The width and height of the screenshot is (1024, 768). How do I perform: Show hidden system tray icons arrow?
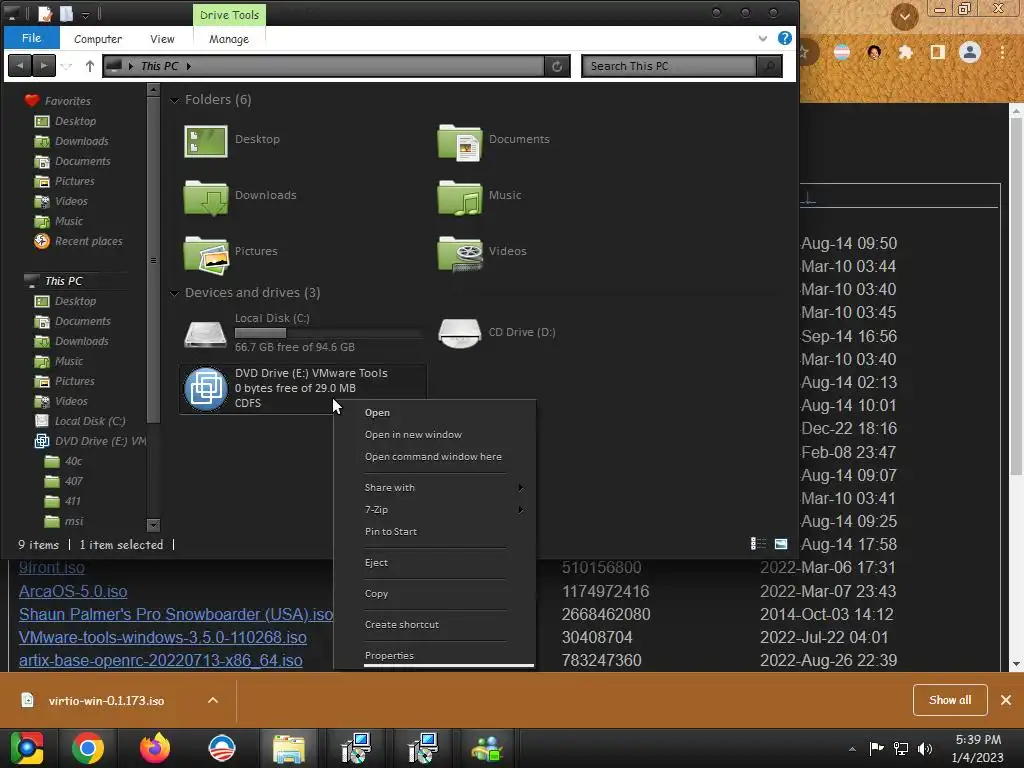point(852,749)
